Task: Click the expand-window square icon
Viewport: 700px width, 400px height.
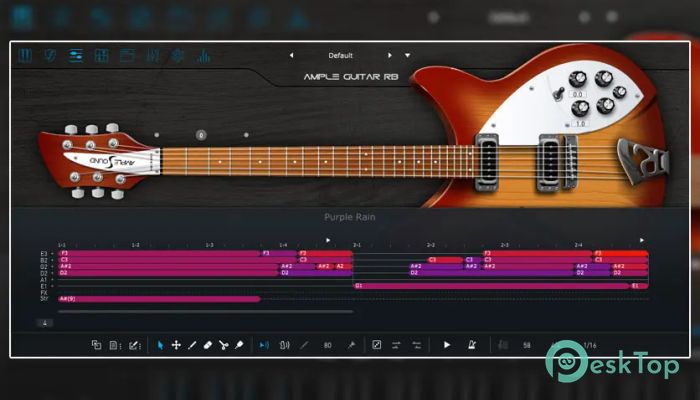Action: pyautogui.click(x=376, y=345)
